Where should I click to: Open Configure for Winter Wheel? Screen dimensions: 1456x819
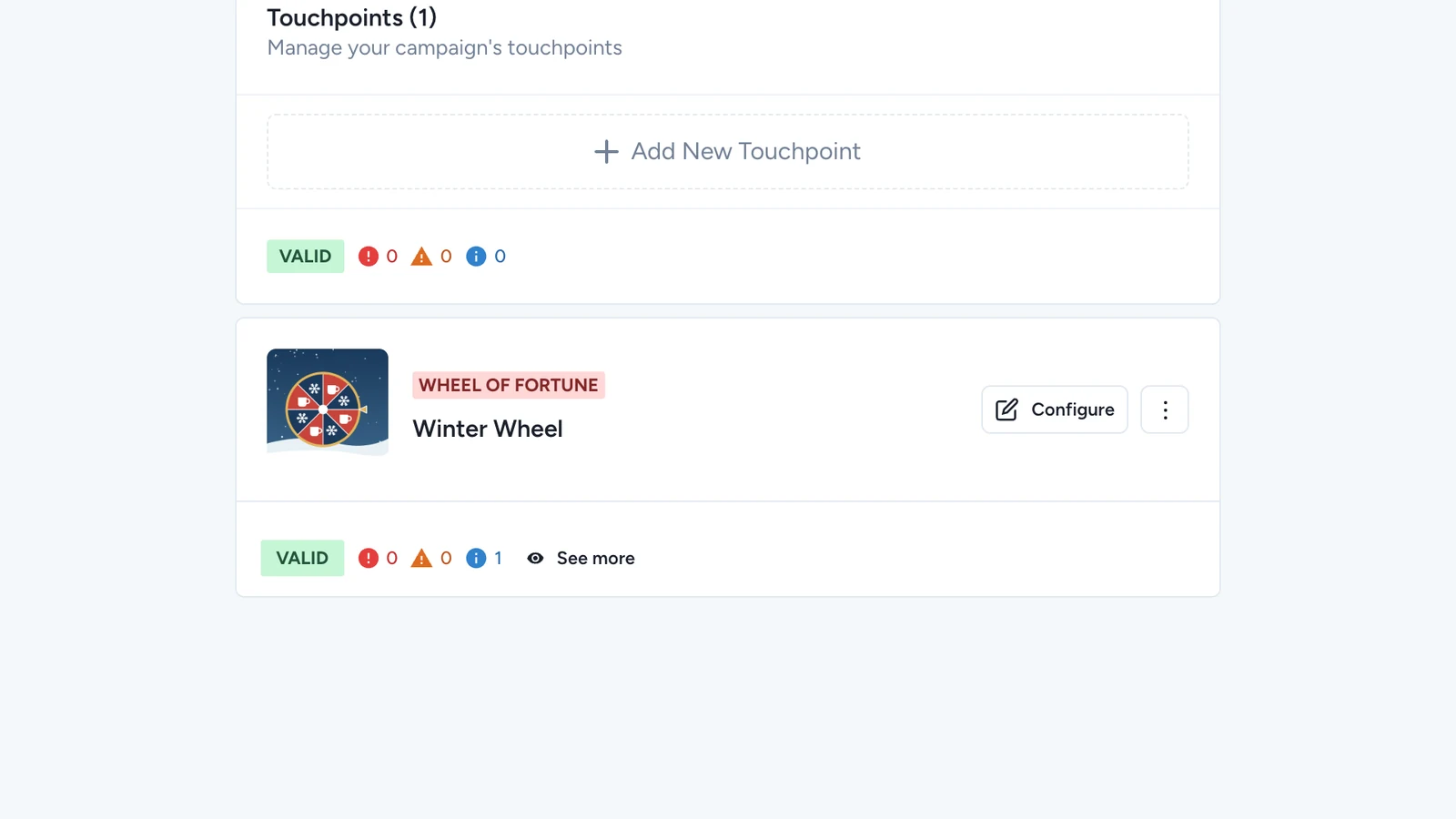click(x=1055, y=409)
